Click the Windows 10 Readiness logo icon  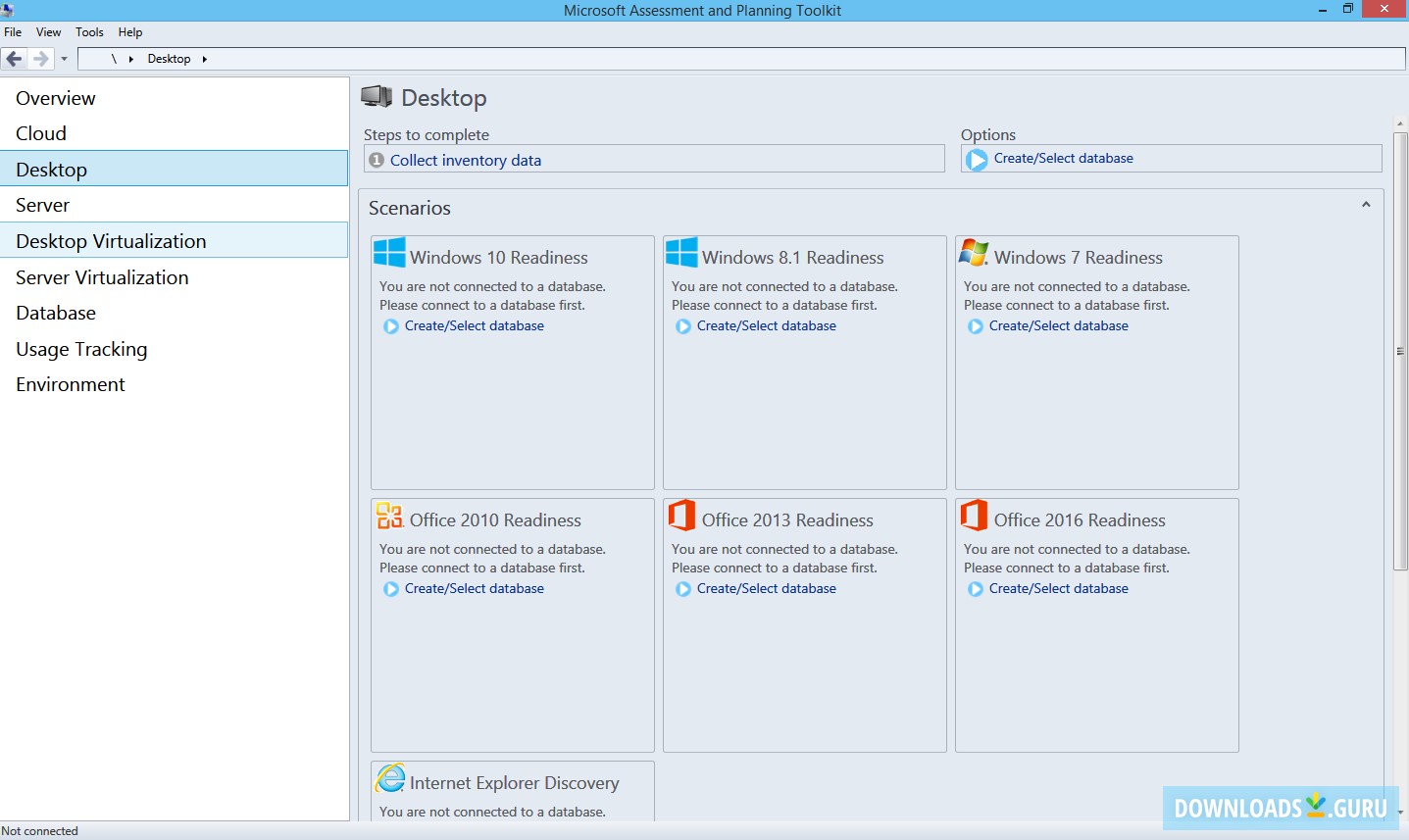click(389, 252)
